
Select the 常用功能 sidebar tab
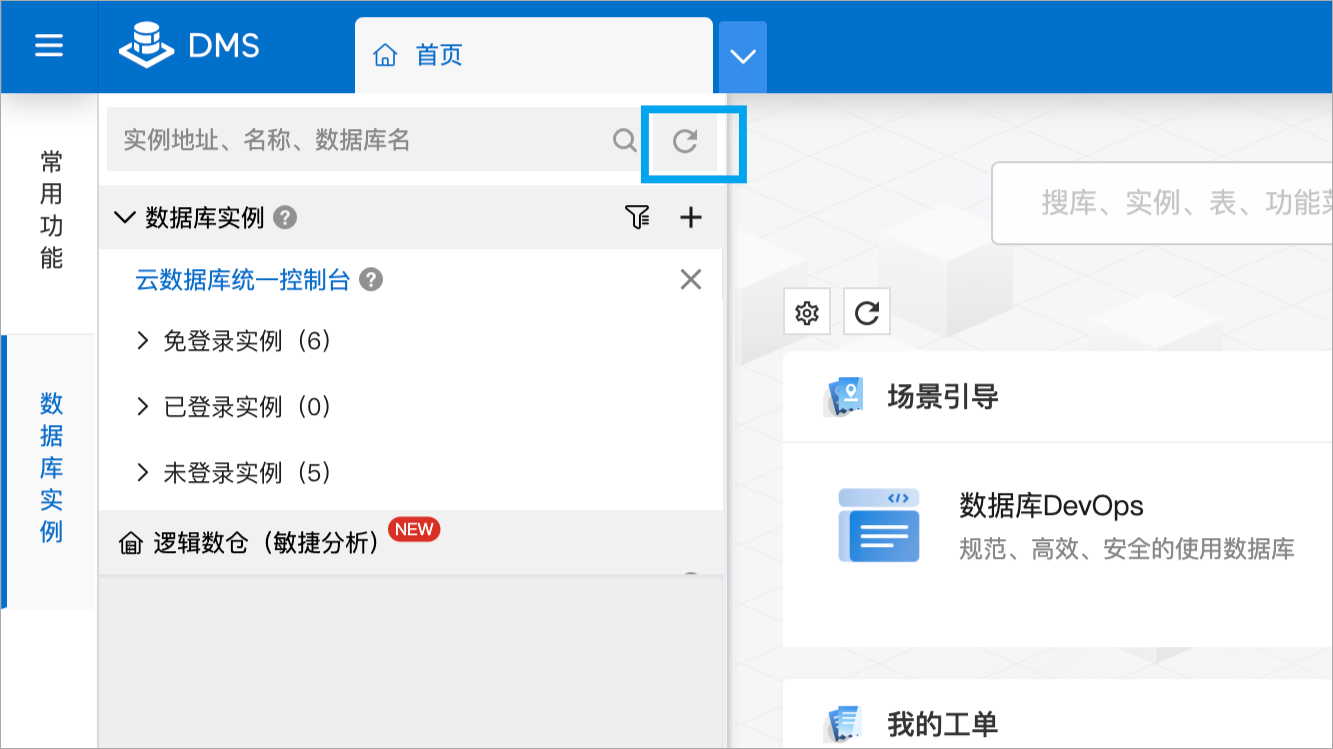[52, 211]
